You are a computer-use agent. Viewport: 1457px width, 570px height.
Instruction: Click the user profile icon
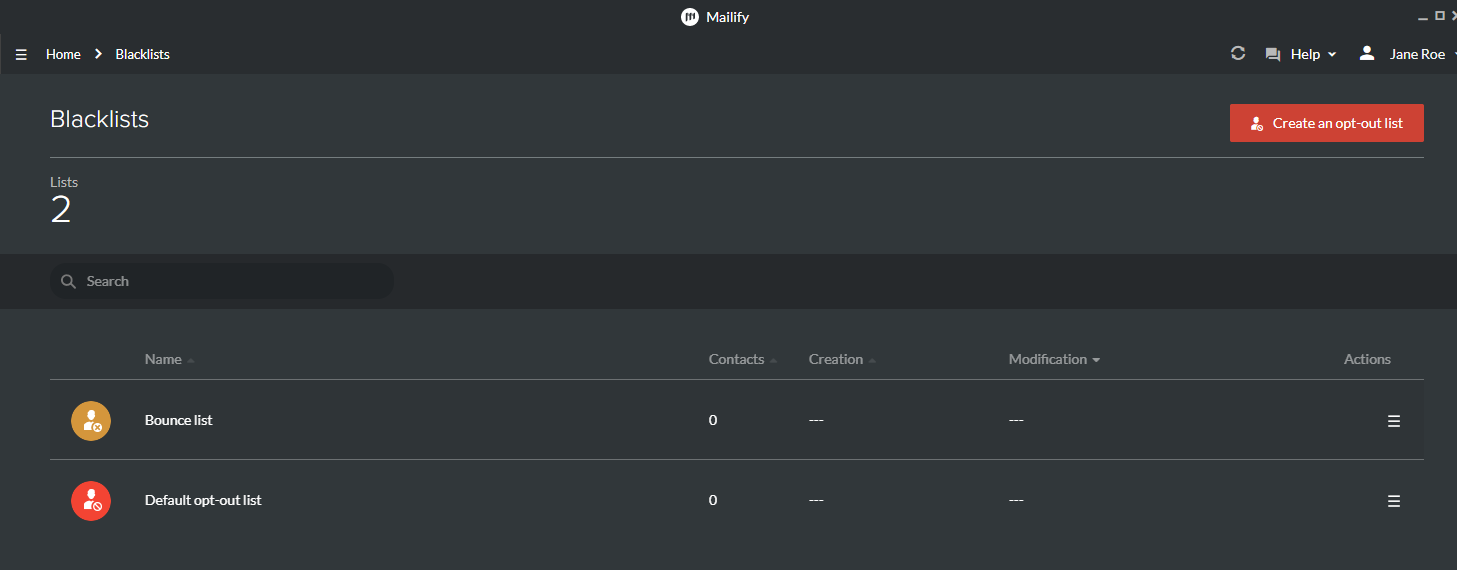[1367, 54]
